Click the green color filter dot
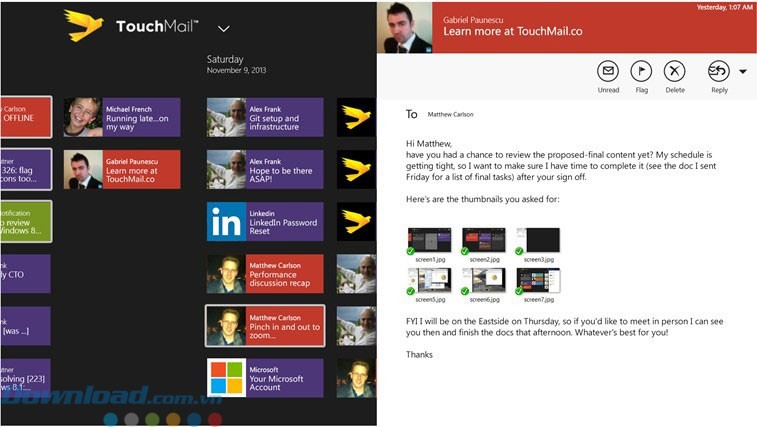Image resolution: width=757 pixels, height=427 pixels. click(152, 419)
